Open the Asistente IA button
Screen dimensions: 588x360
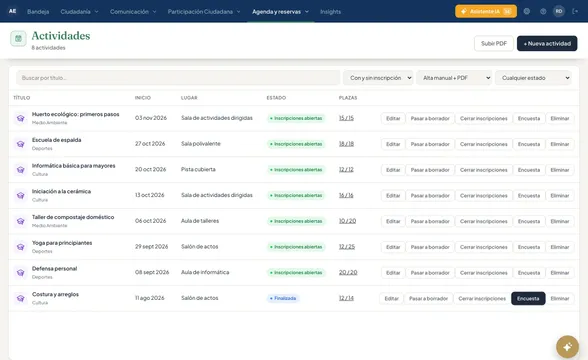point(486,11)
